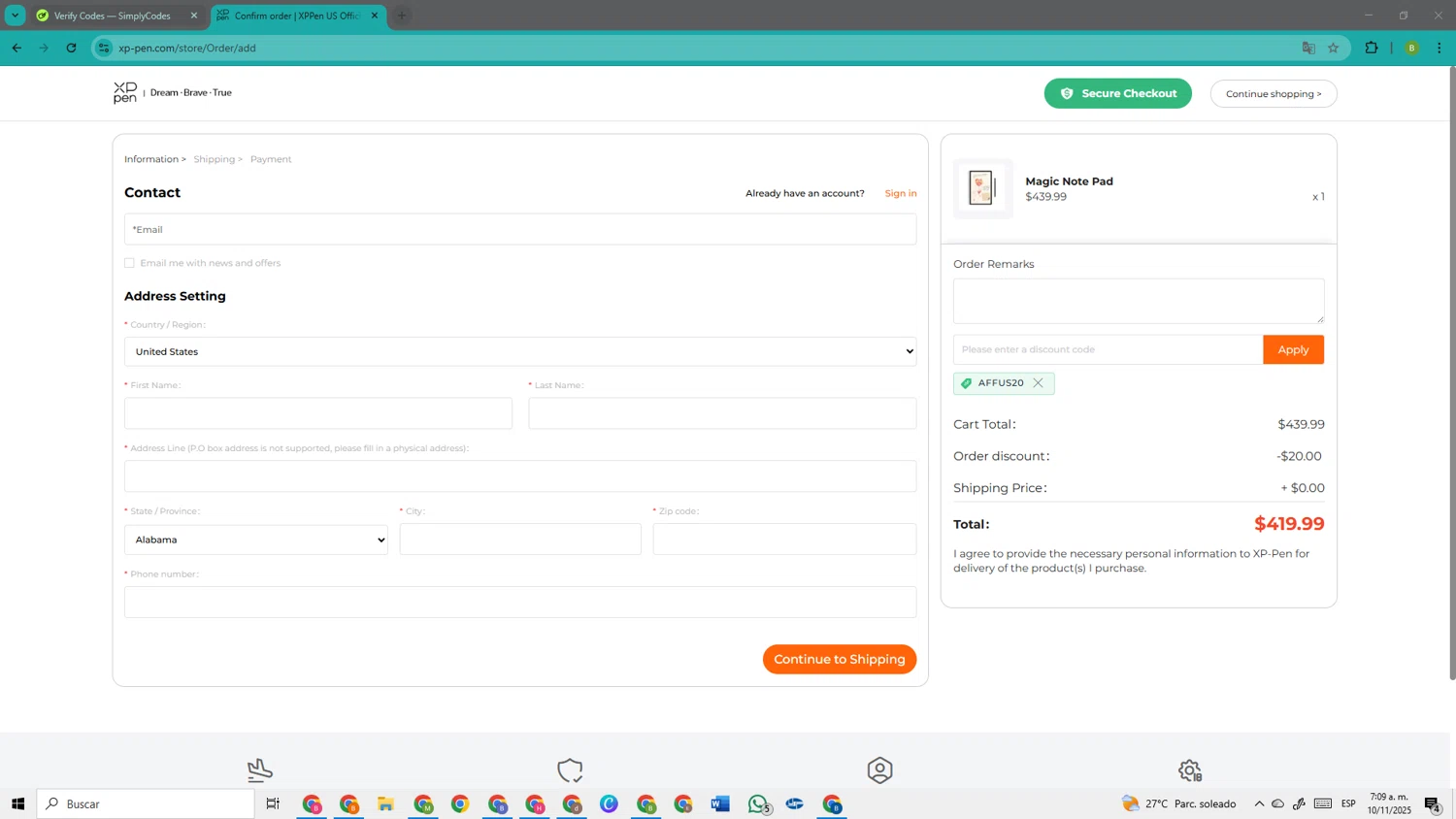Open the tab search dropdown arrow
This screenshot has height=819, width=1456.
coord(15,16)
